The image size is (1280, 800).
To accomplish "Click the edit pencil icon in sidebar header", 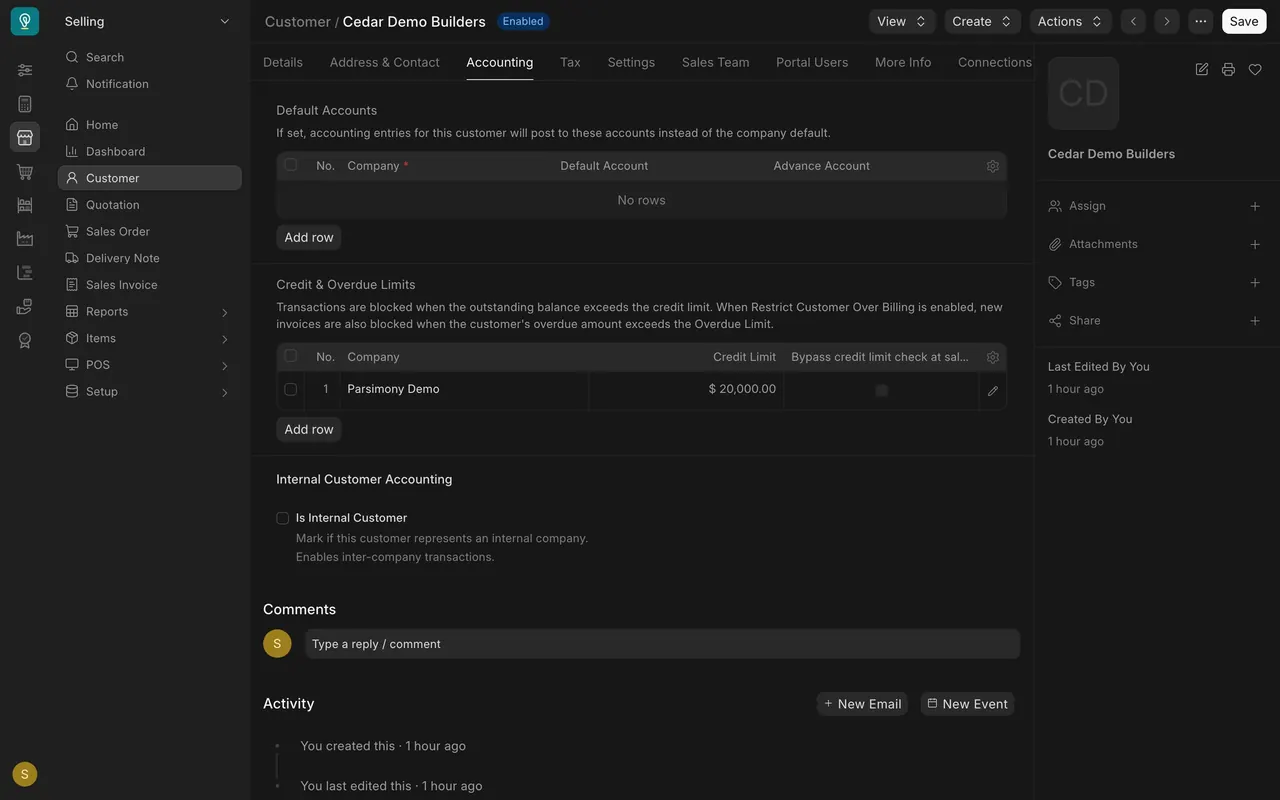I will point(1202,69).
